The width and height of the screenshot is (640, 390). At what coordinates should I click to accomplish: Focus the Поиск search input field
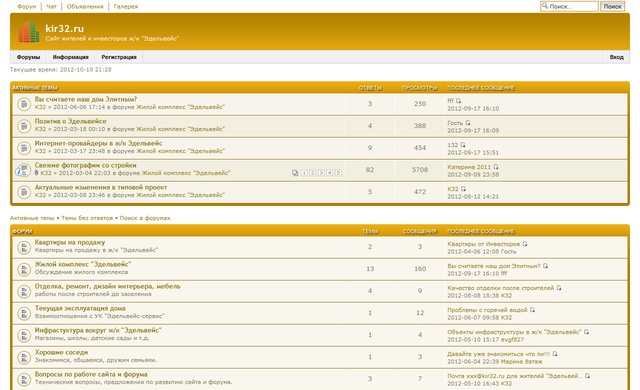[569, 6]
